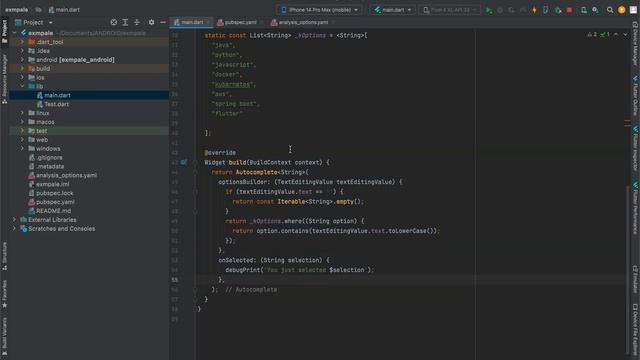Collapse all icon in Project panel header
The height and width of the screenshot is (360, 640).
pyautogui.click(x=137, y=22)
